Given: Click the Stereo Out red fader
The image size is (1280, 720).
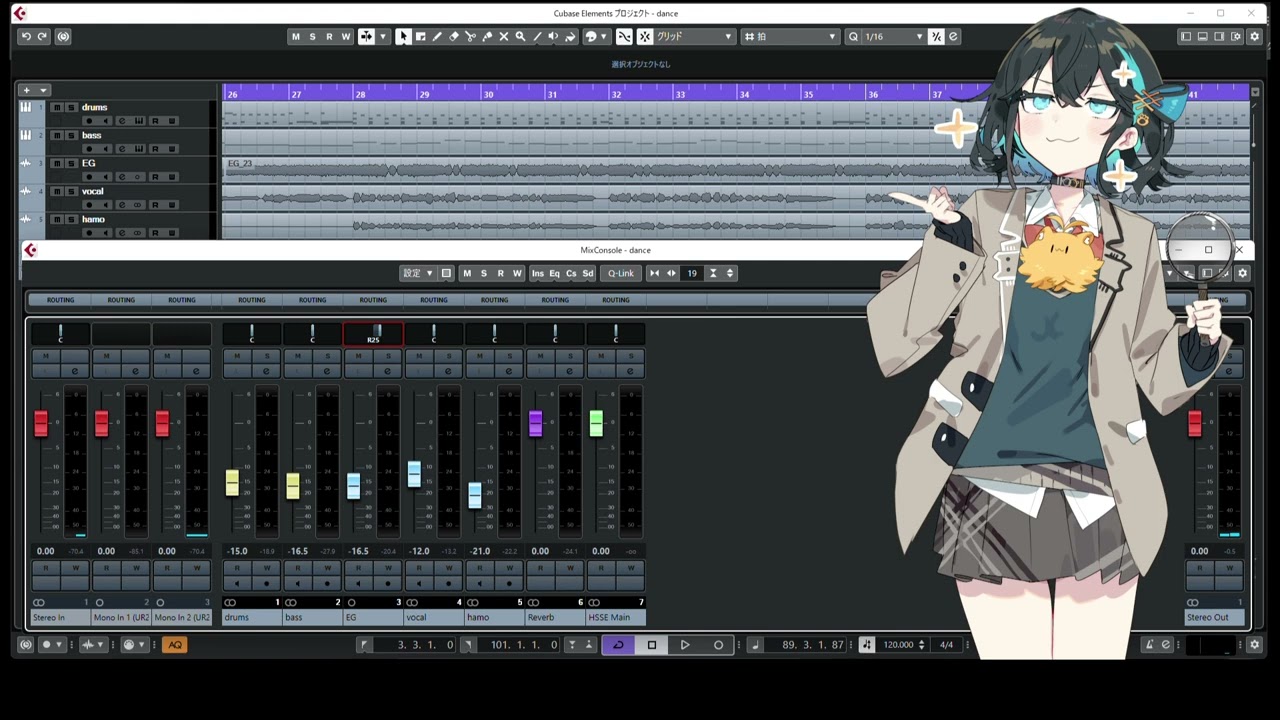Looking at the screenshot, I should pyautogui.click(x=1194, y=423).
